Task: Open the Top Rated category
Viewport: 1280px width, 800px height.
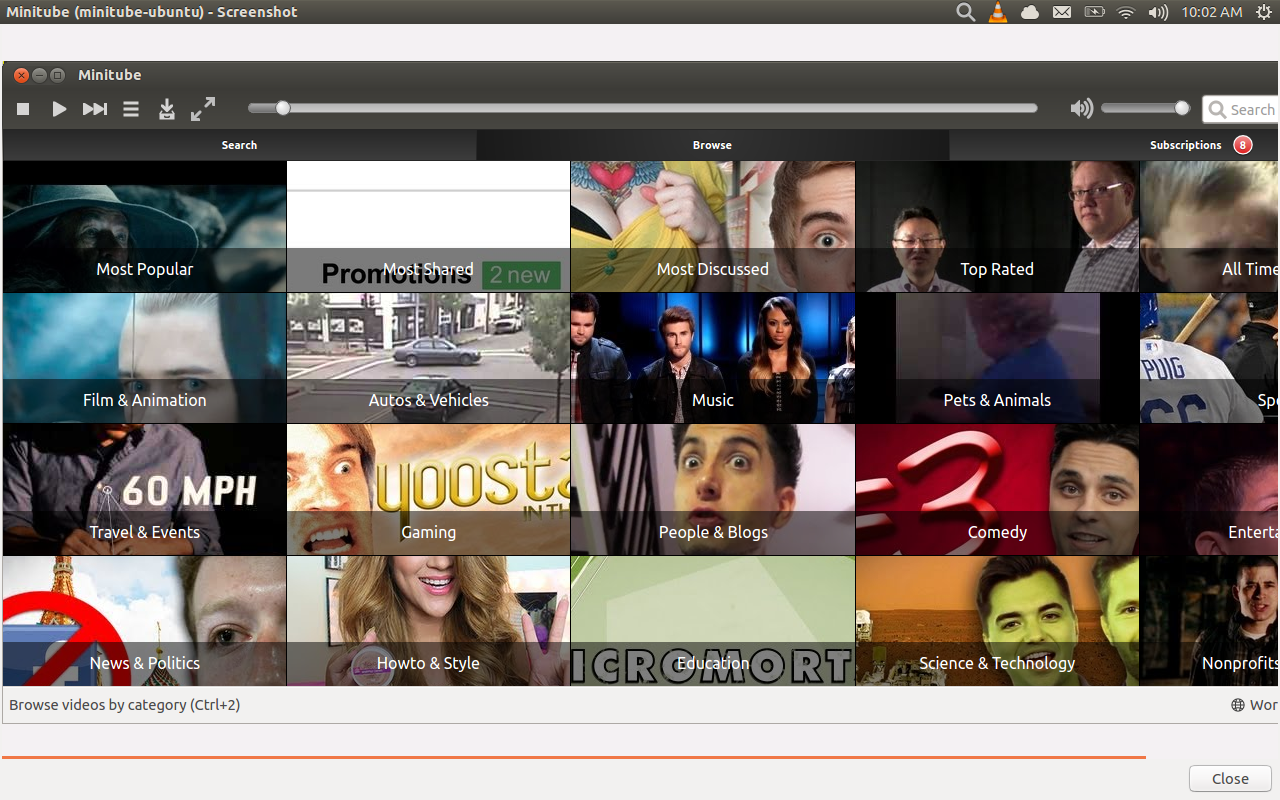Action: 997,227
